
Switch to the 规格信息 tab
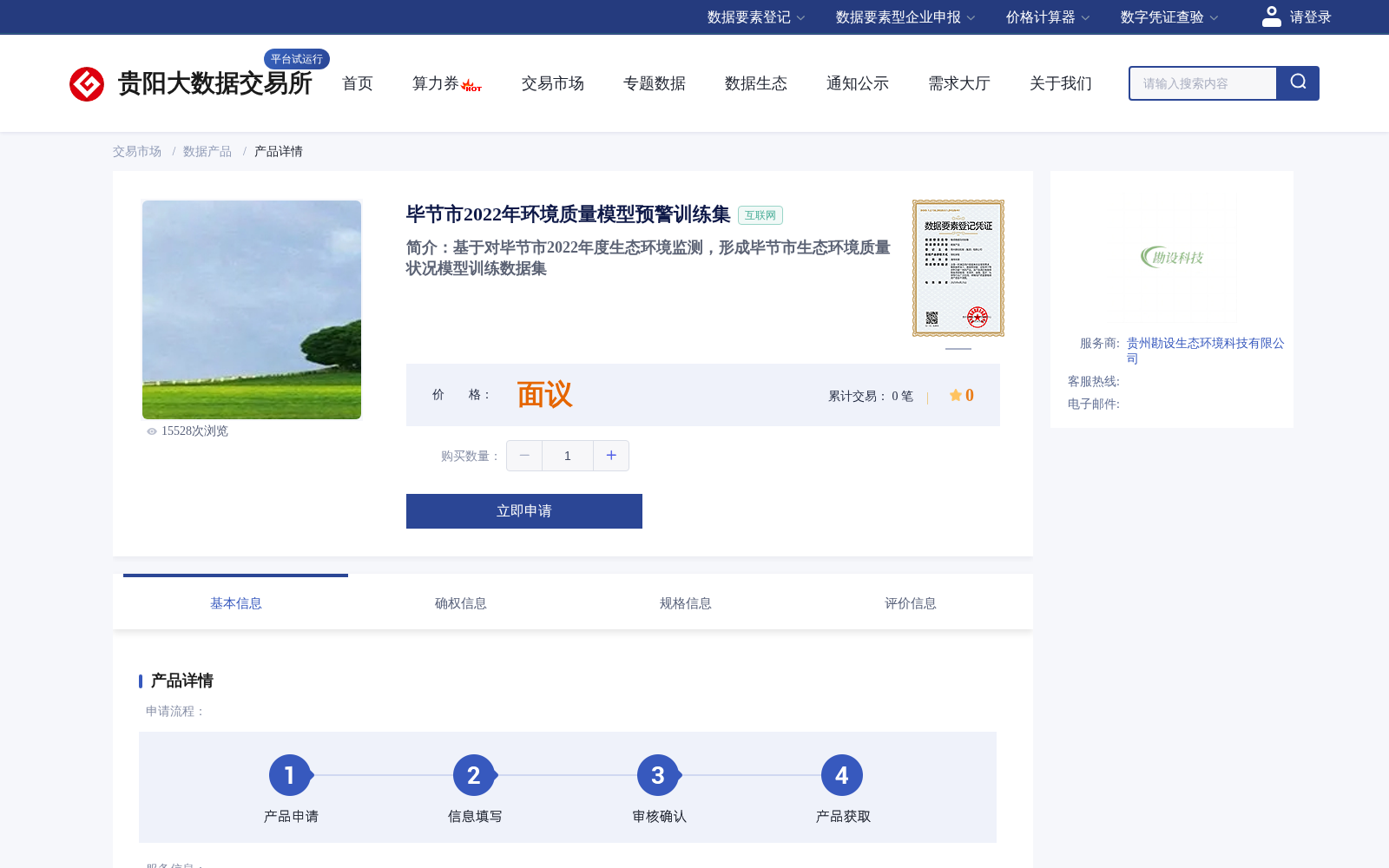click(x=686, y=602)
